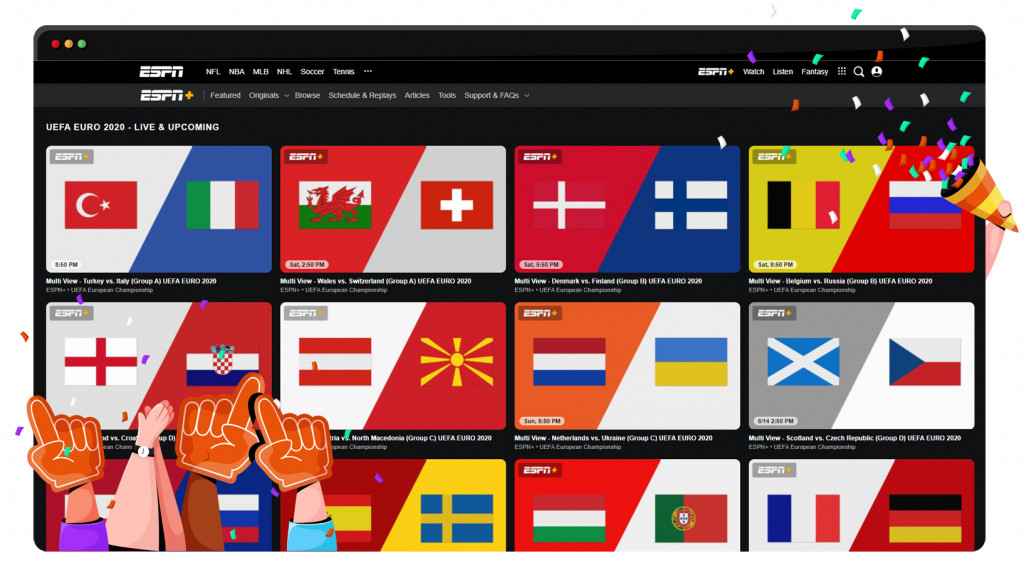Click the green maximize window button
1024x565 pixels.
pyautogui.click(x=82, y=44)
